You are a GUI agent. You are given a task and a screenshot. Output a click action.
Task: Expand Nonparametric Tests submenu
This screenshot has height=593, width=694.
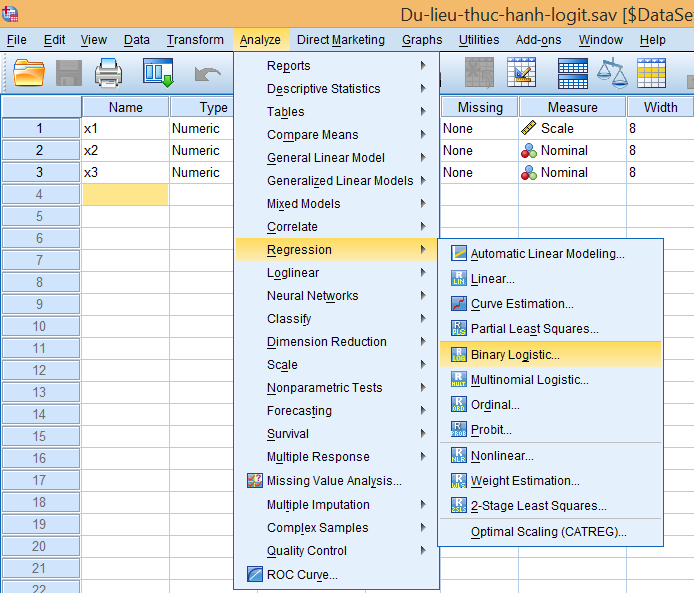[337, 388]
